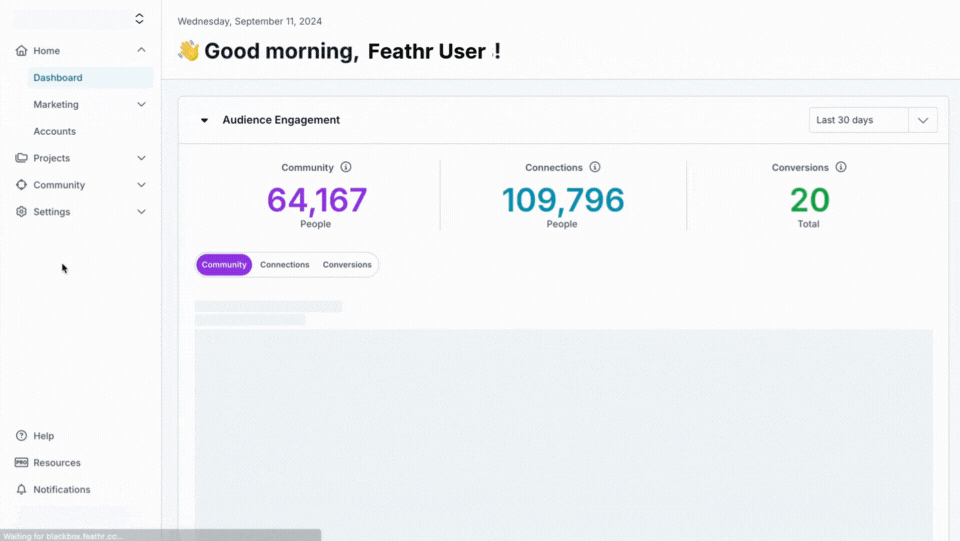Viewport: 960px width, 541px height.
Task: Click the Projects folder icon
Action: pyautogui.click(x=22, y=158)
